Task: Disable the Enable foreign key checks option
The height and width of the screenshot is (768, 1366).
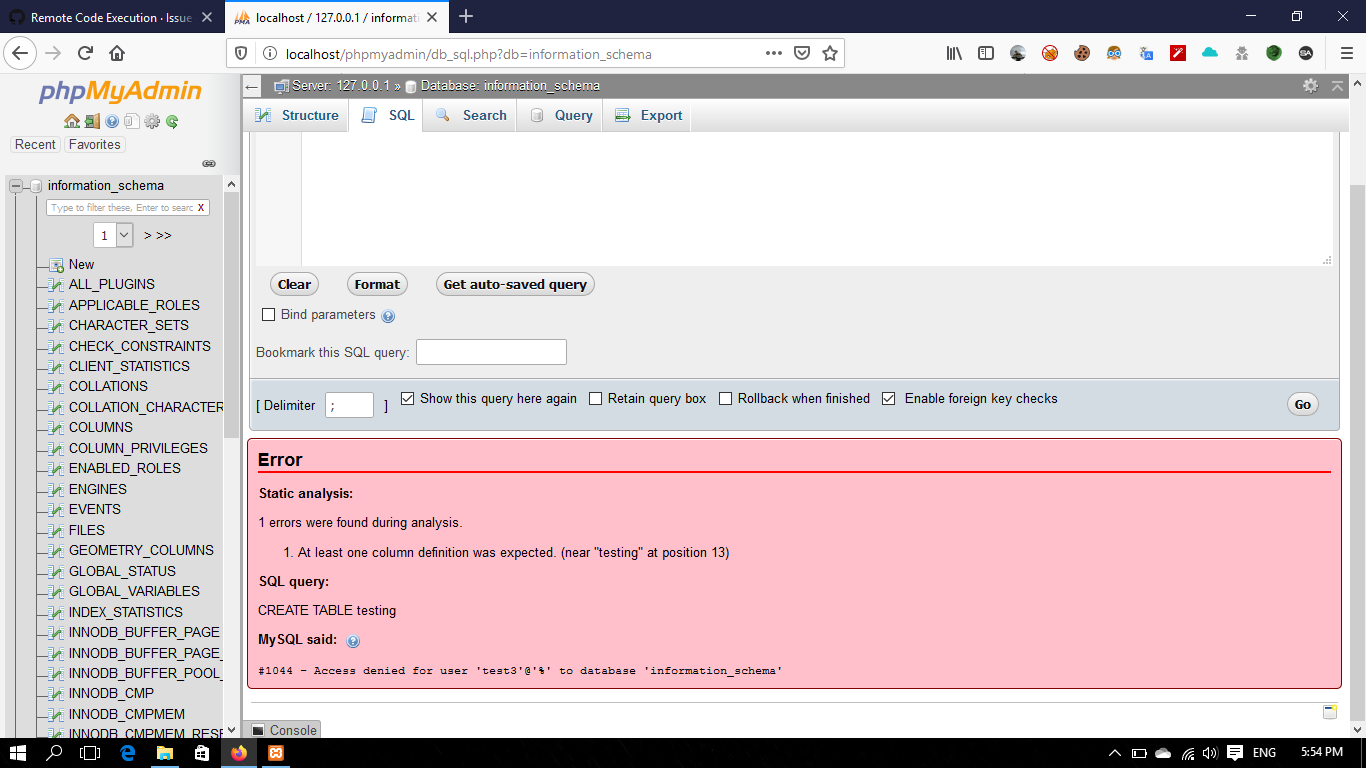Action: [x=889, y=398]
